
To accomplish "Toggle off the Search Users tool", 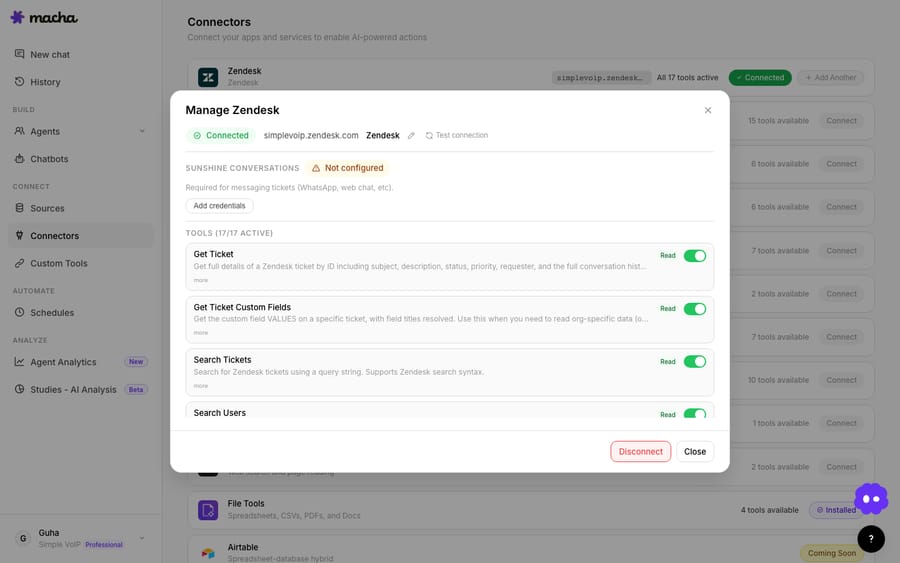I will (695, 414).
